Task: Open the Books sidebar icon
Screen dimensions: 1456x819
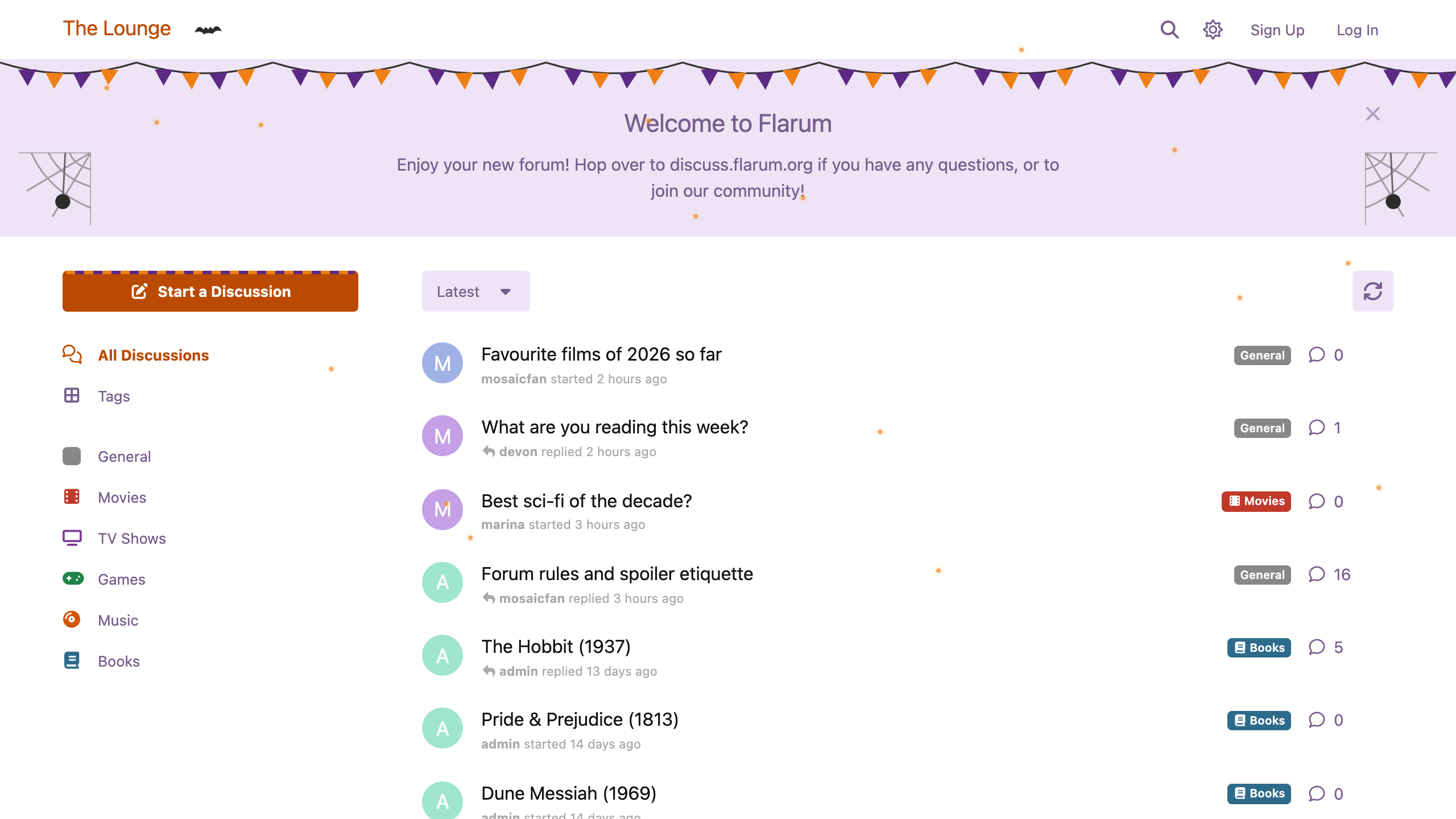Action: click(x=72, y=660)
